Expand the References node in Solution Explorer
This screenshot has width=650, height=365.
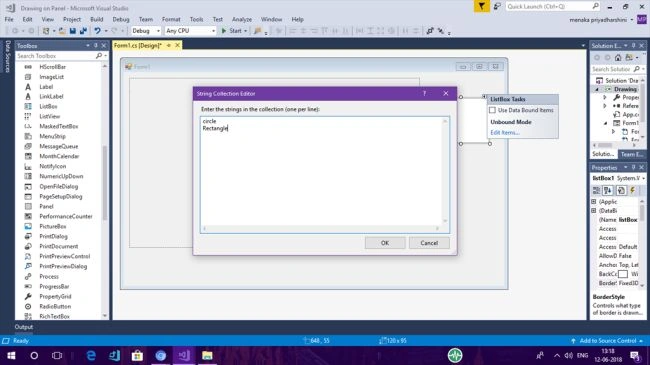(605, 106)
